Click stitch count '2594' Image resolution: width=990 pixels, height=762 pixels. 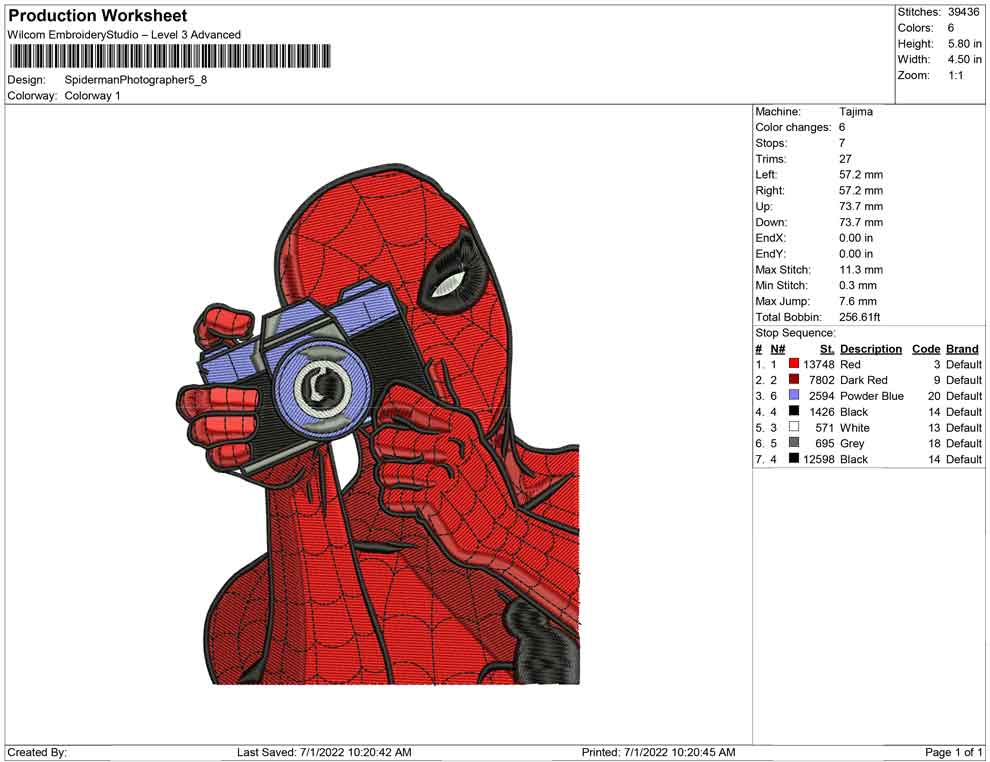821,396
